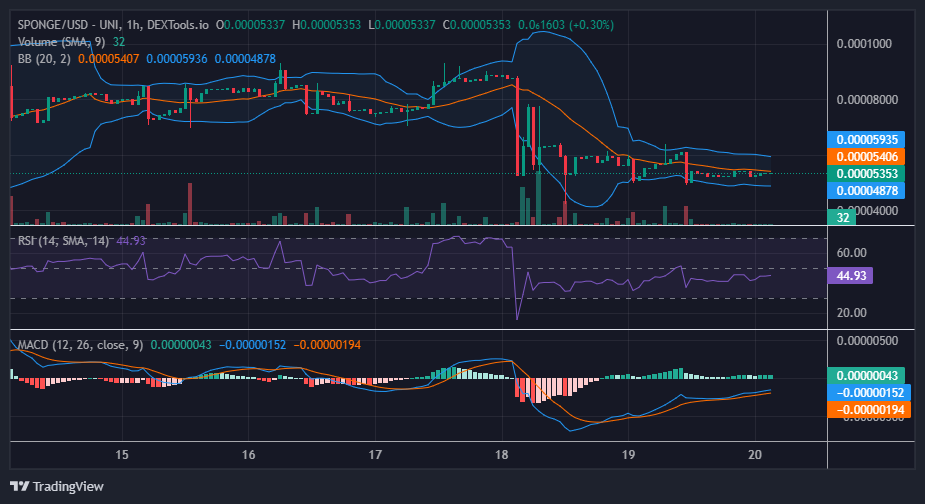Click date label 18 on the time axis

tap(501, 454)
